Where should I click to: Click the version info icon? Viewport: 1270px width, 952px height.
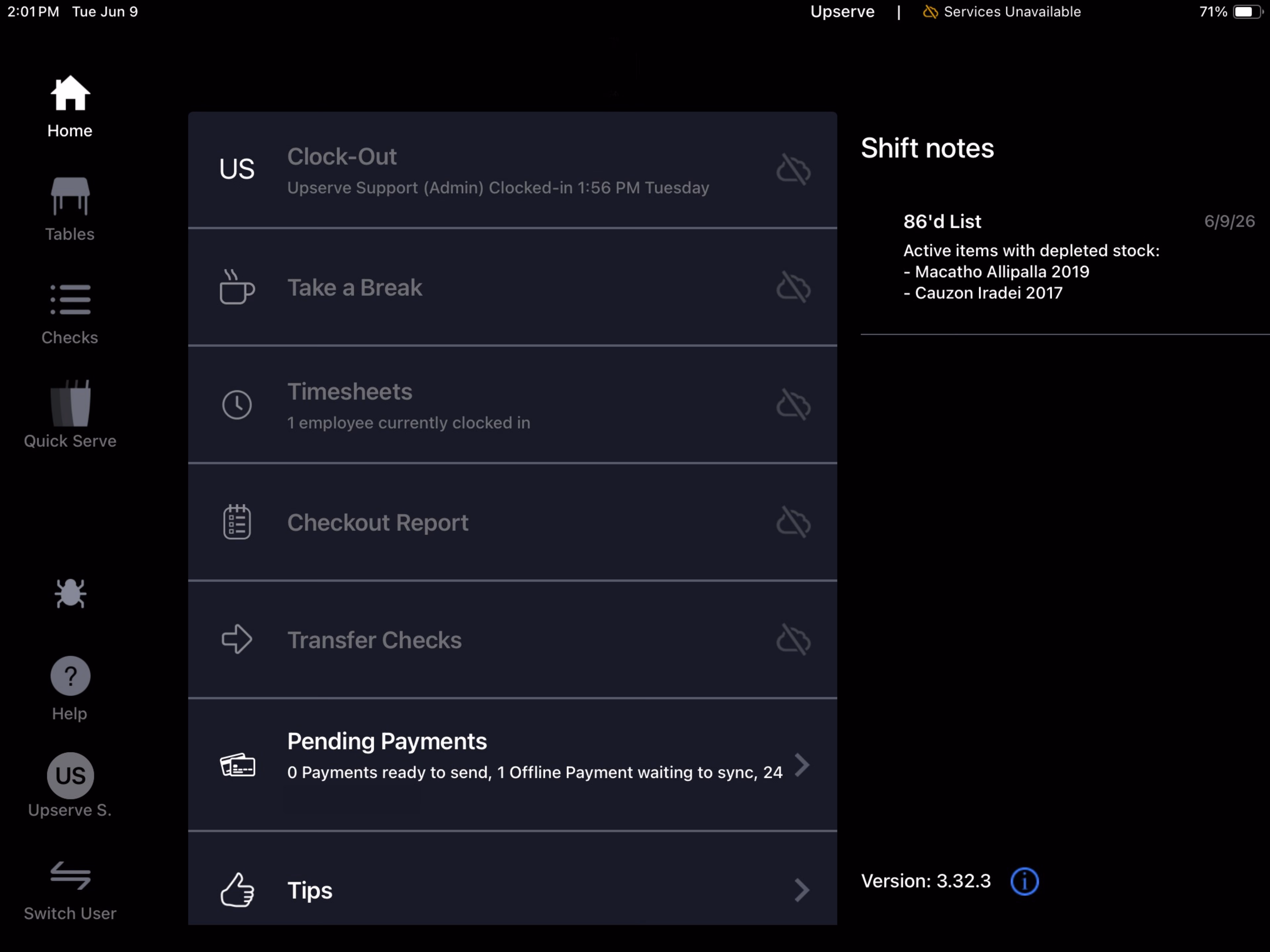(1024, 881)
